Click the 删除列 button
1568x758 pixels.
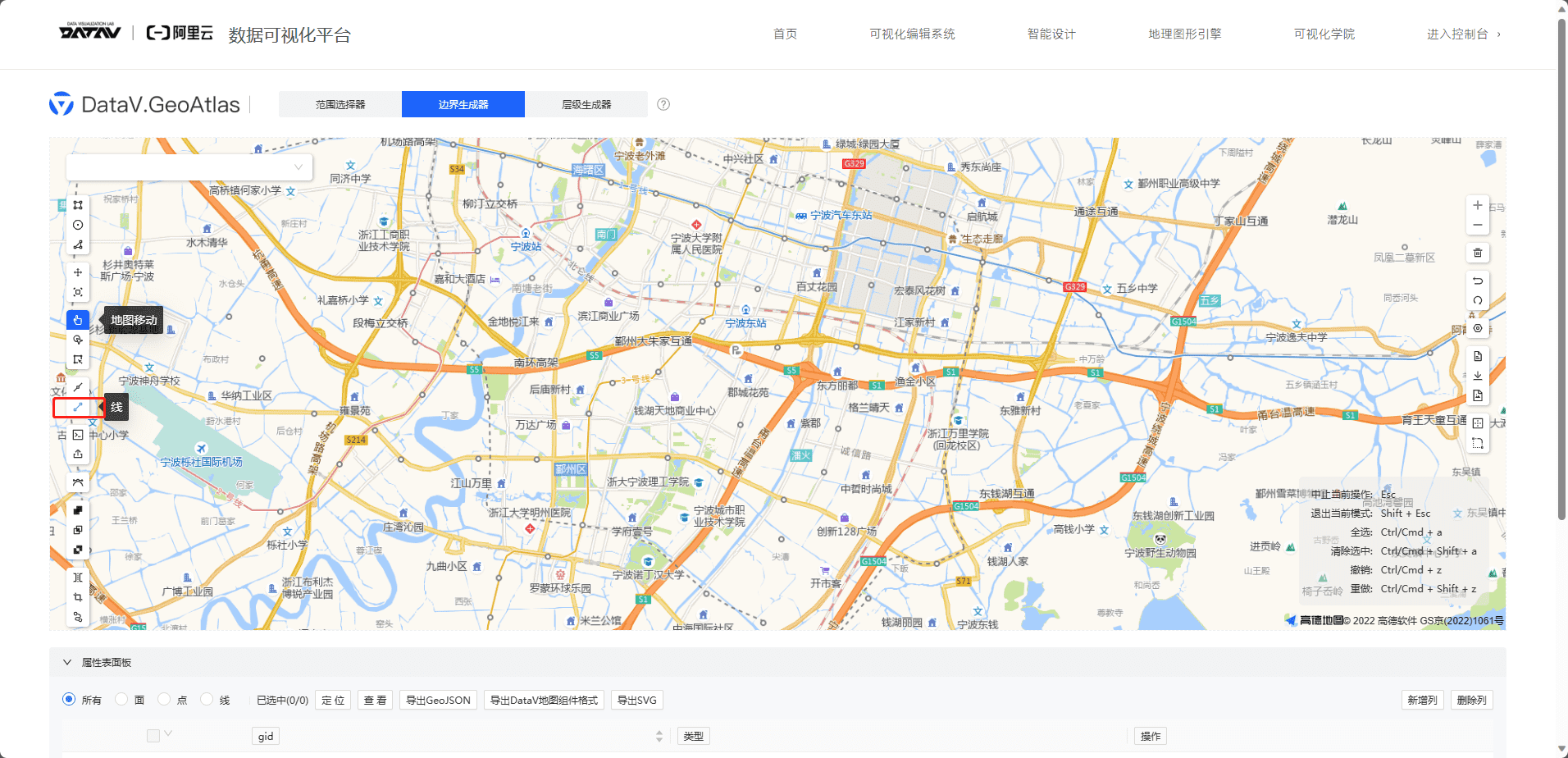tap(1472, 700)
